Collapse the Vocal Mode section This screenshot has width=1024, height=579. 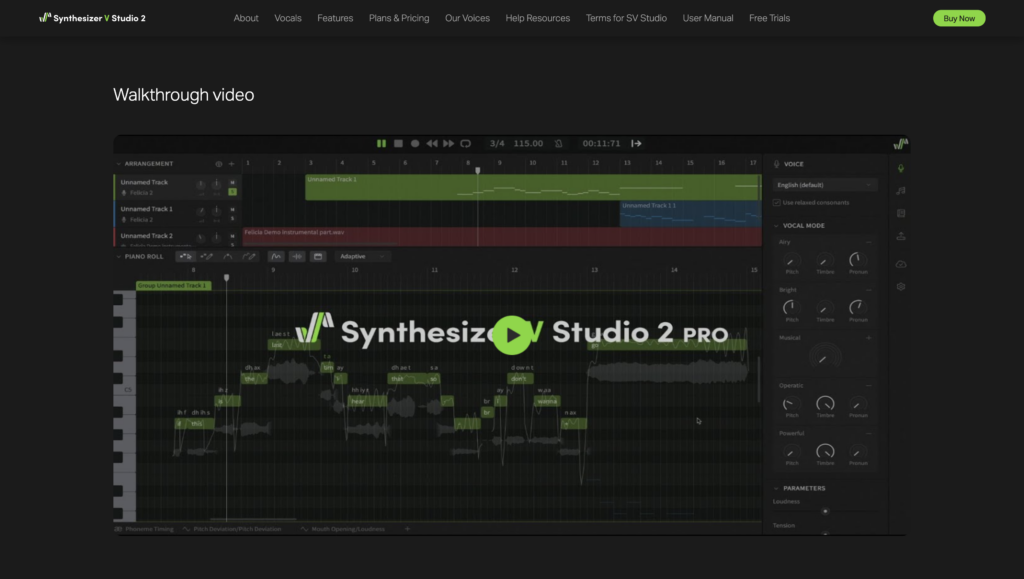[x=776, y=226]
